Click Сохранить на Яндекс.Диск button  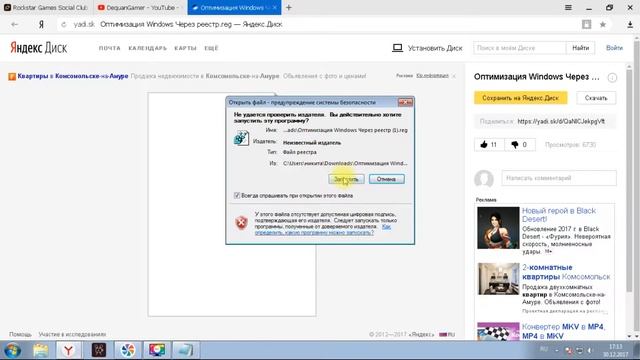[x=520, y=98]
